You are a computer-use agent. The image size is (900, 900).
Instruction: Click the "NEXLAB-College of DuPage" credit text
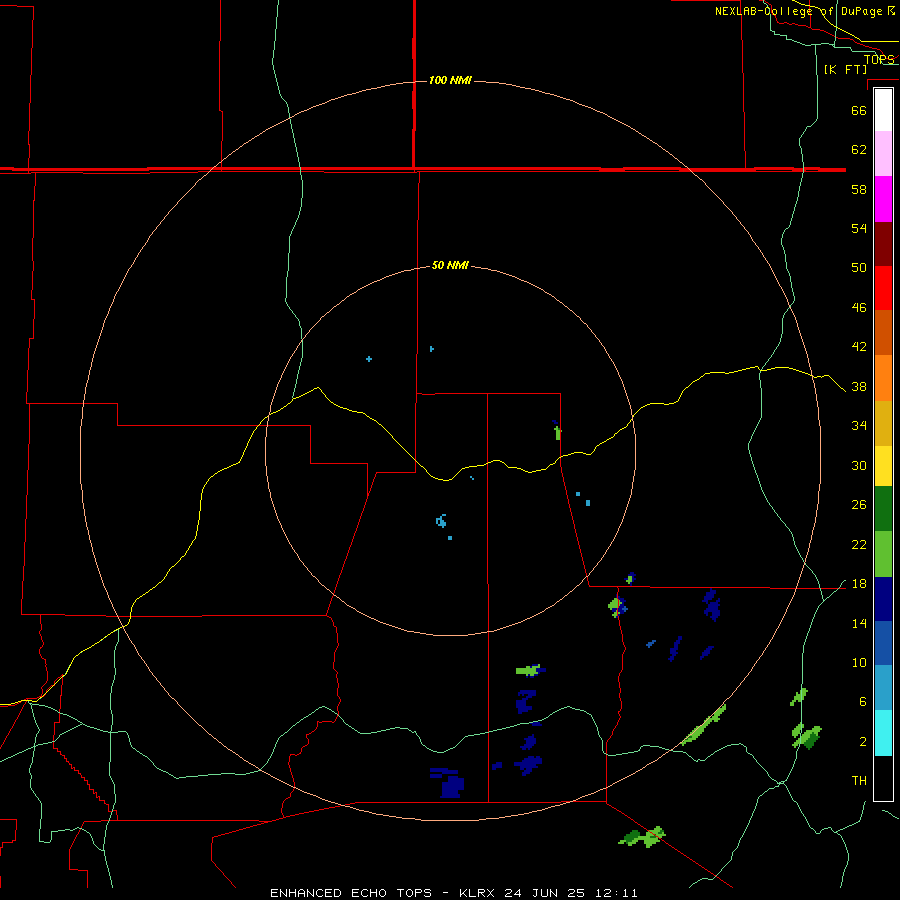click(799, 11)
